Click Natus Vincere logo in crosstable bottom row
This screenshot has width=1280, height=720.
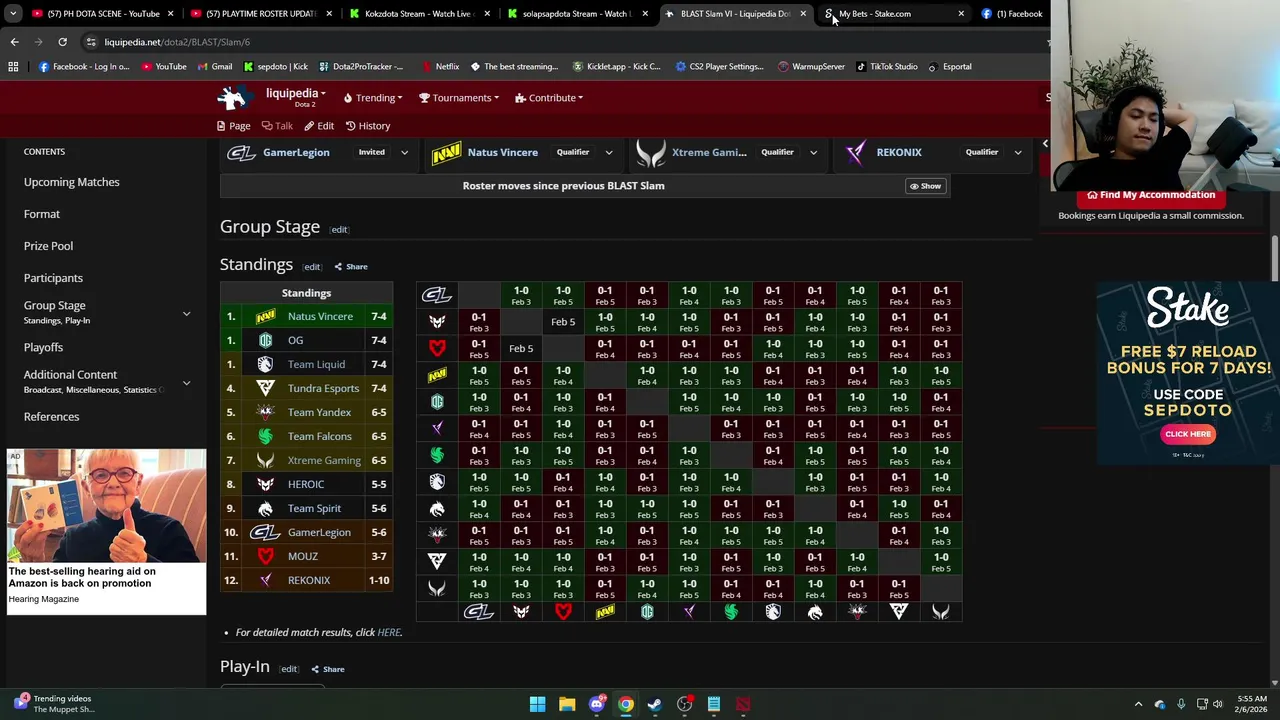[605, 612]
